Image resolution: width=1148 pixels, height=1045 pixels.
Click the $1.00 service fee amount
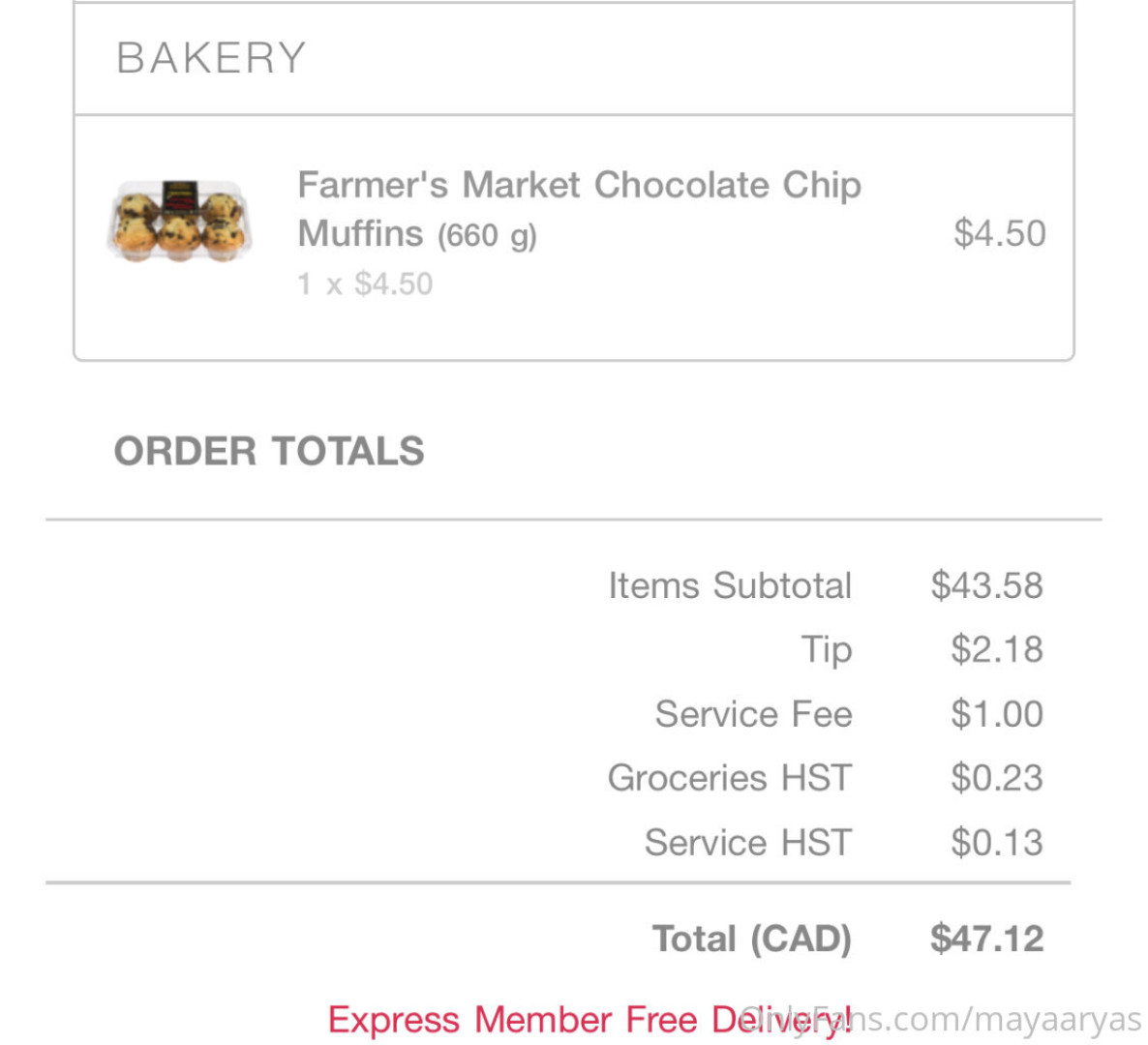coord(996,714)
